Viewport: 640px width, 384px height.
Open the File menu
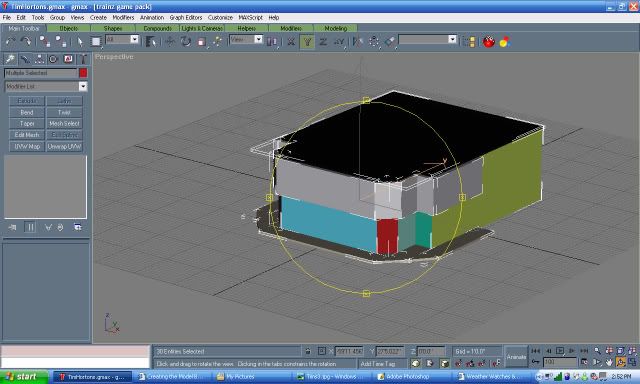click(7, 18)
